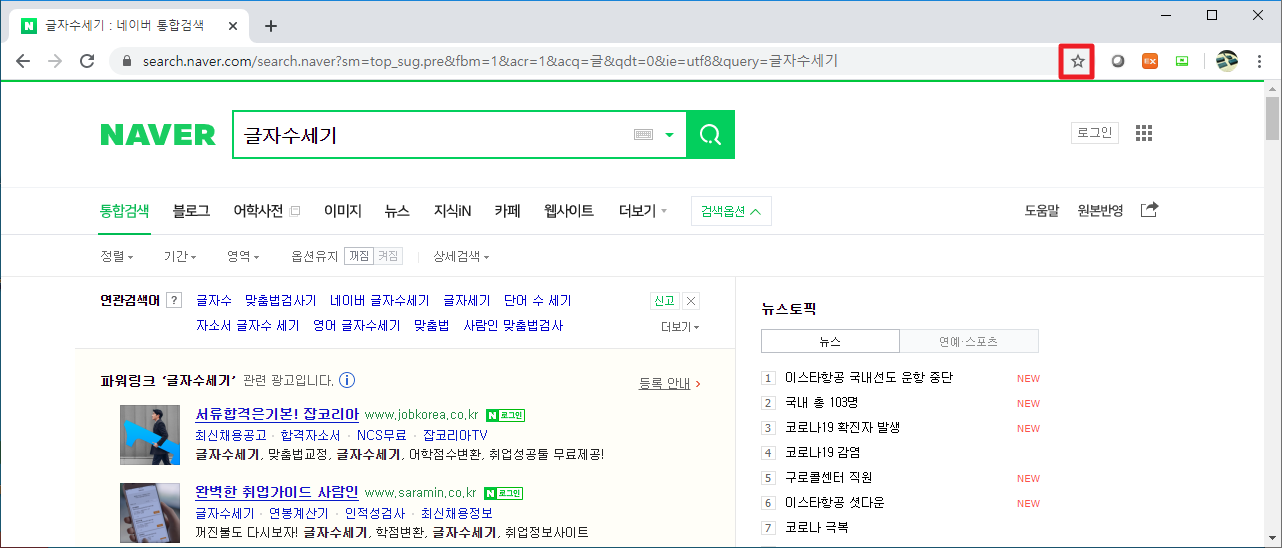Switch to the 웹사이트 tab
The height and width of the screenshot is (548, 1282).
point(569,211)
